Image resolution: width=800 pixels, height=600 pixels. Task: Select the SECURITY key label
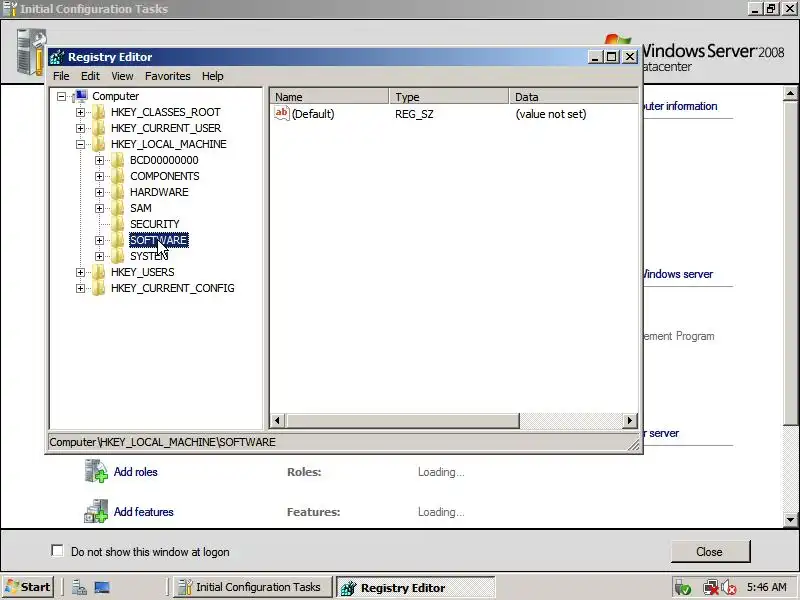pos(155,224)
